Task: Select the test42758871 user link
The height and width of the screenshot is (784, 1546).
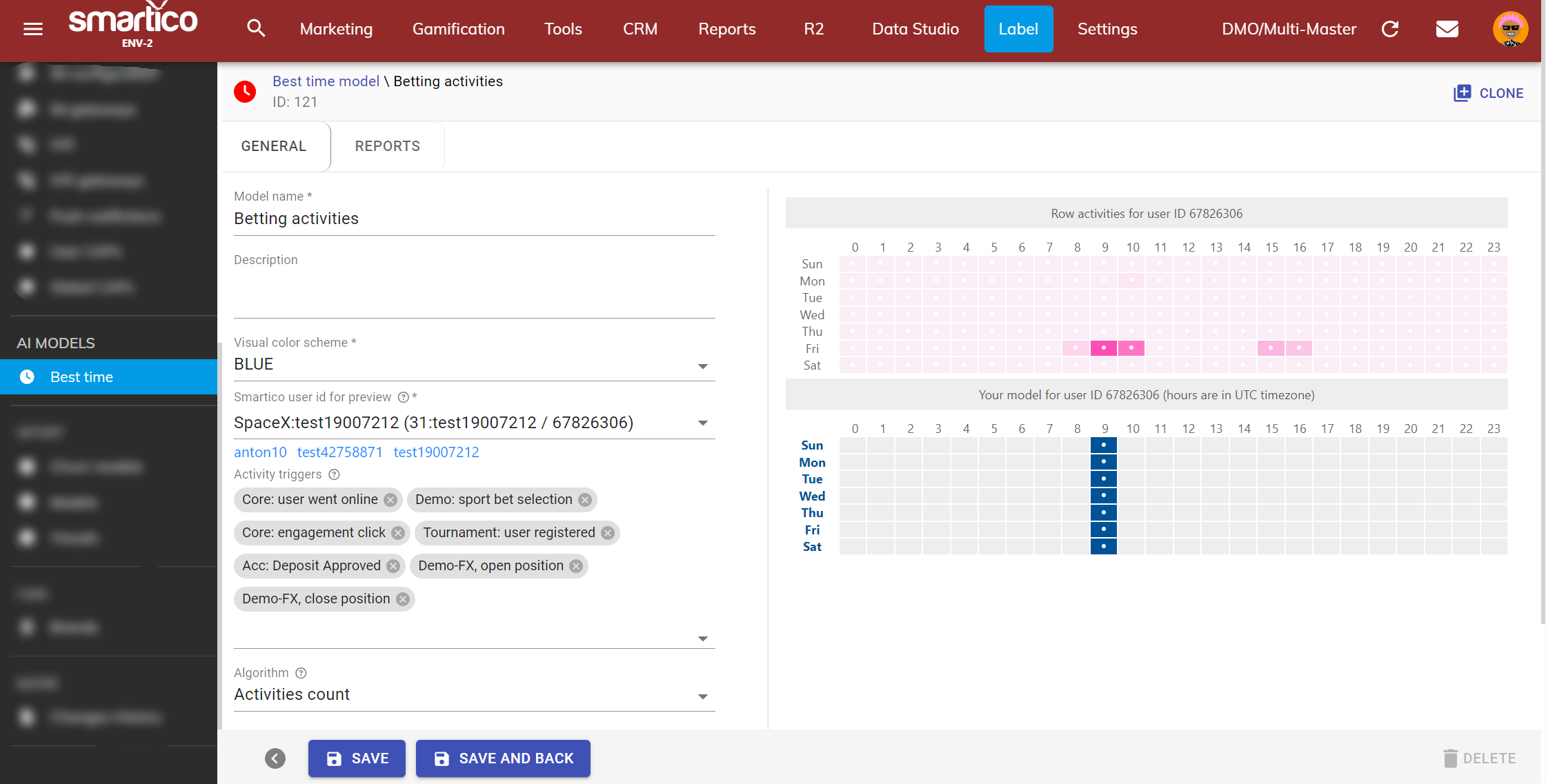Action: (x=339, y=452)
